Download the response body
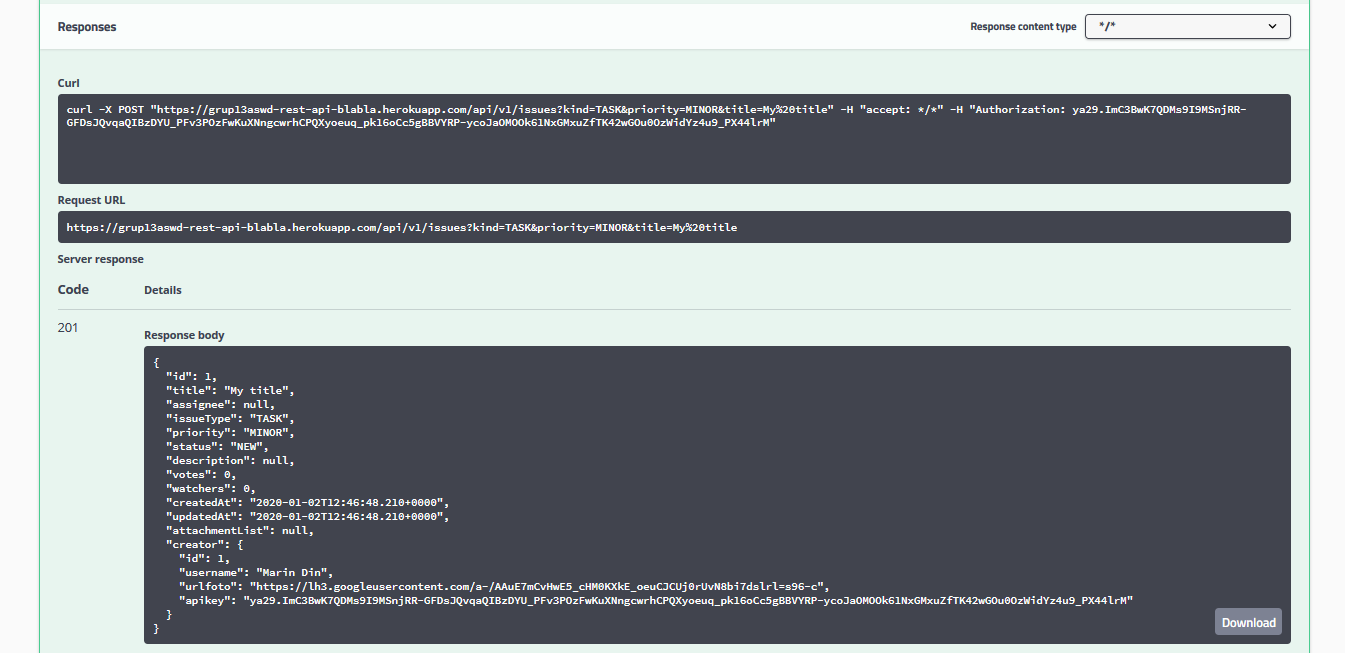This screenshot has height=653, width=1345. point(1248,622)
